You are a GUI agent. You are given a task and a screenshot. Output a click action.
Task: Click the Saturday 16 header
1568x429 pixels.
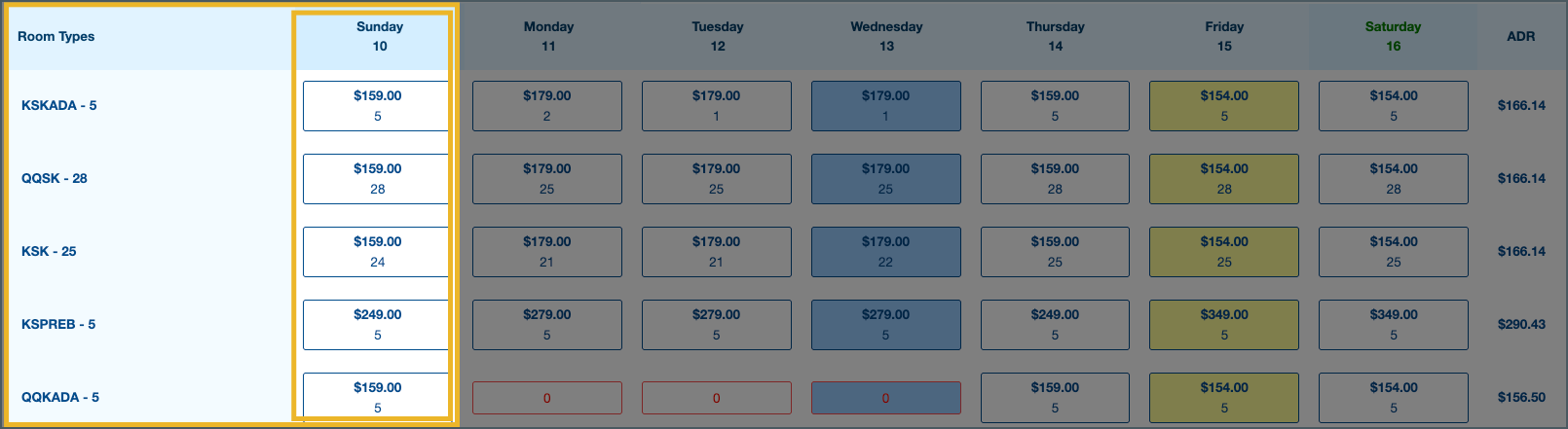point(1393,36)
